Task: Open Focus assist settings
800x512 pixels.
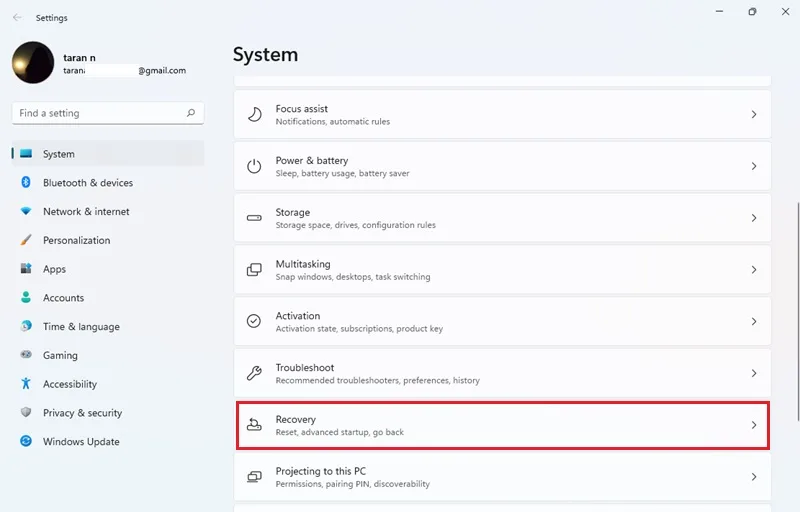Action: [503, 114]
